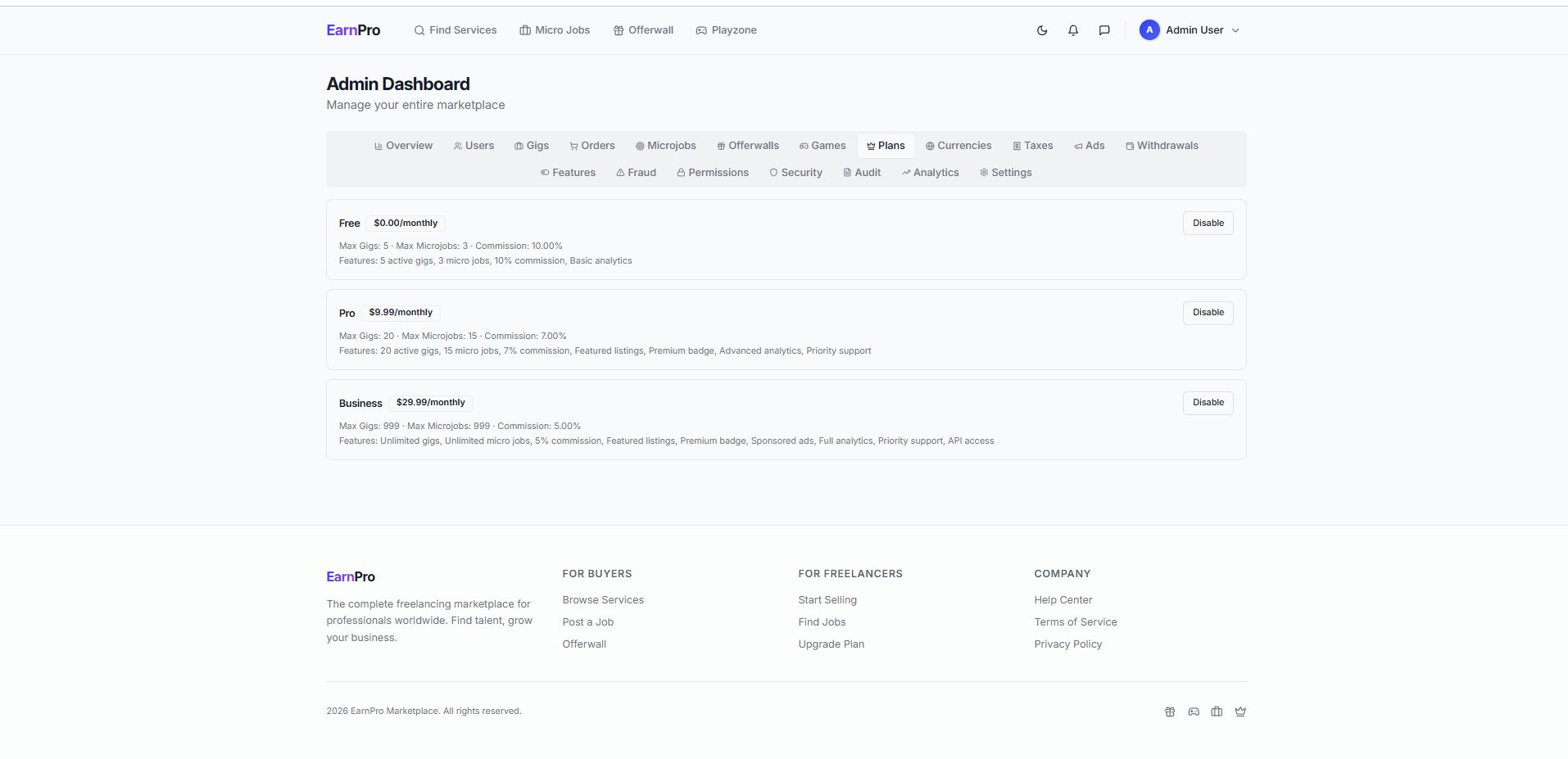
Task: Click the "2026 EarnPro Marketplace" copyright text
Action: 424,712
